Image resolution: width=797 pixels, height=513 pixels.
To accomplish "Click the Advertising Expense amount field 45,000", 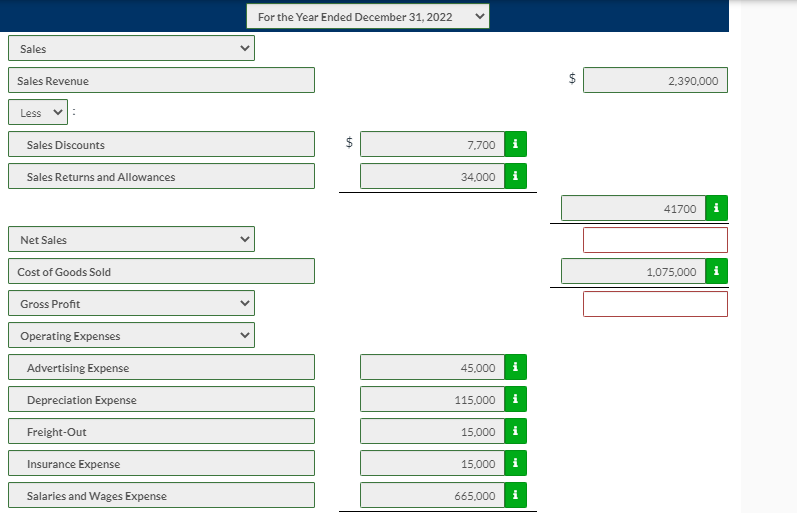I will (x=433, y=367).
